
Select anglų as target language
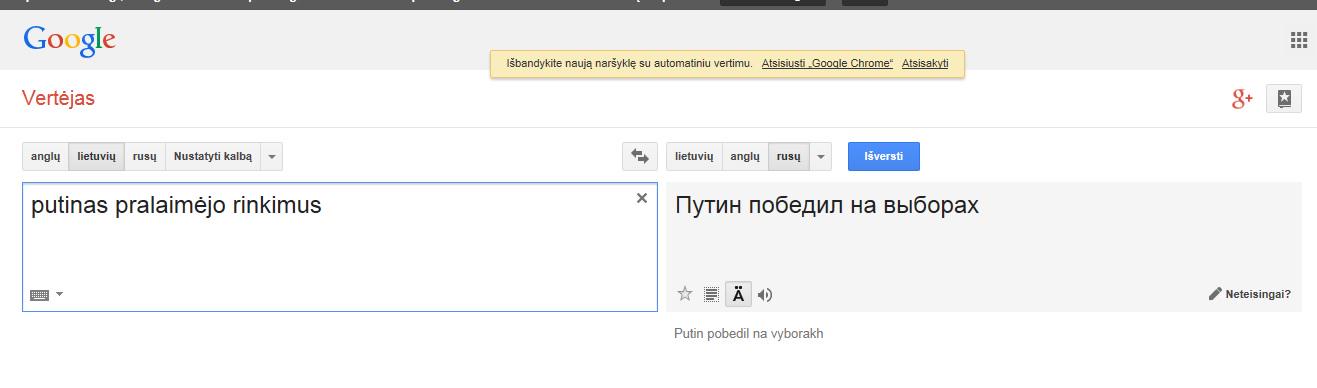745,157
